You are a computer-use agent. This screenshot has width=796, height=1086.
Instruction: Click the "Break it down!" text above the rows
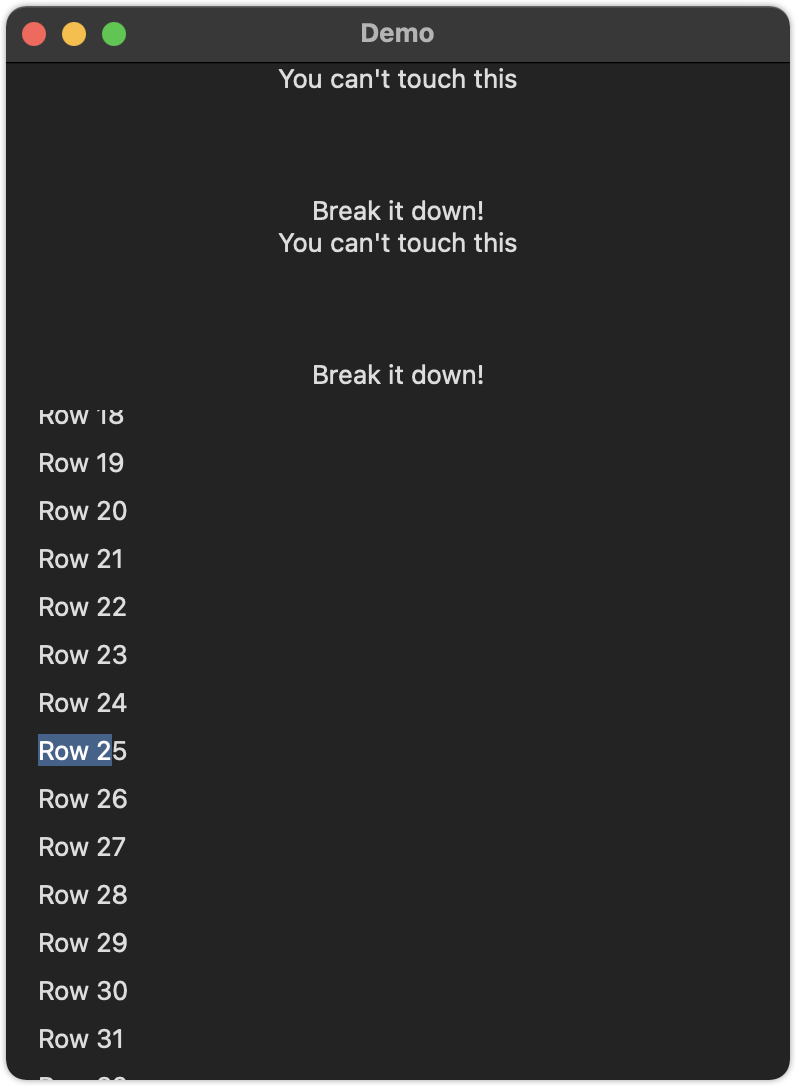coord(398,375)
